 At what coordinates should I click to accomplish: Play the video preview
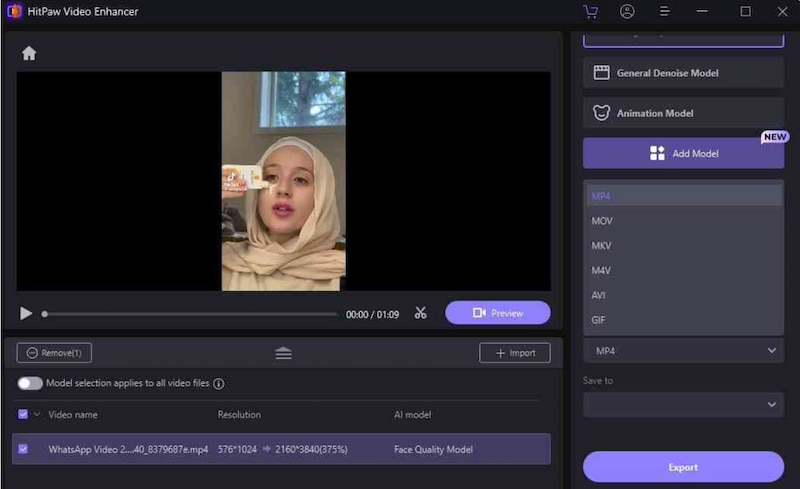(x=26, y=313)
